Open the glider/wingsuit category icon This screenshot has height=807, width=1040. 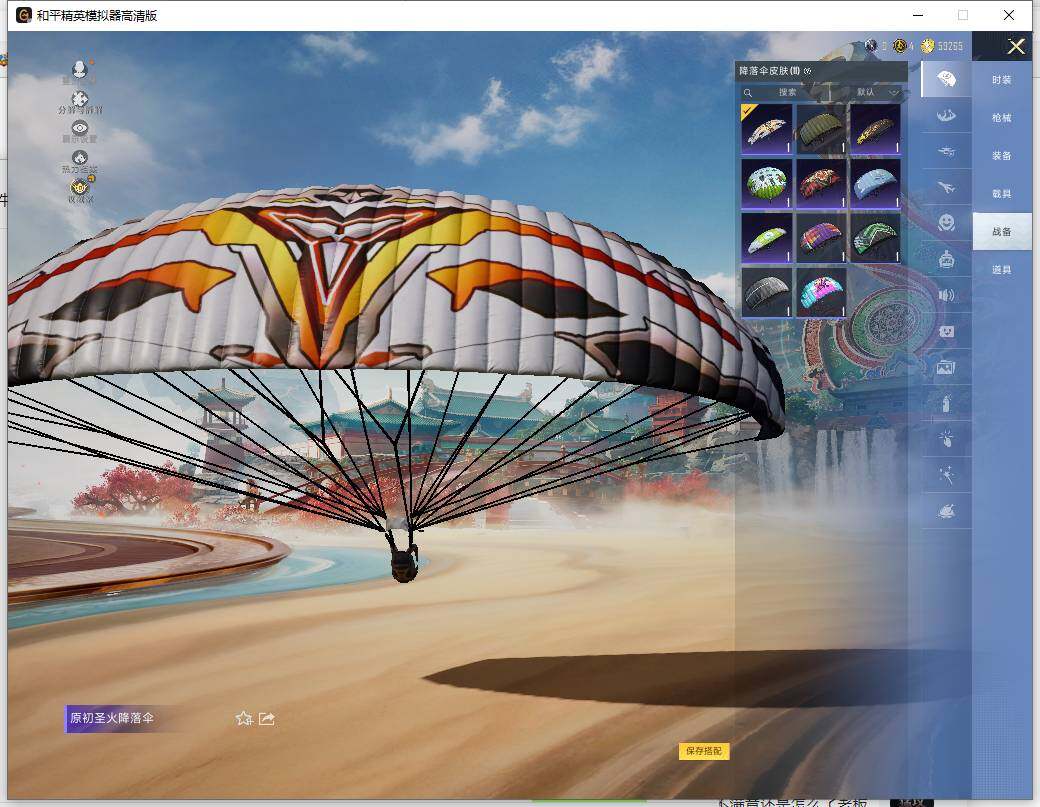click(x=946, y=116)
